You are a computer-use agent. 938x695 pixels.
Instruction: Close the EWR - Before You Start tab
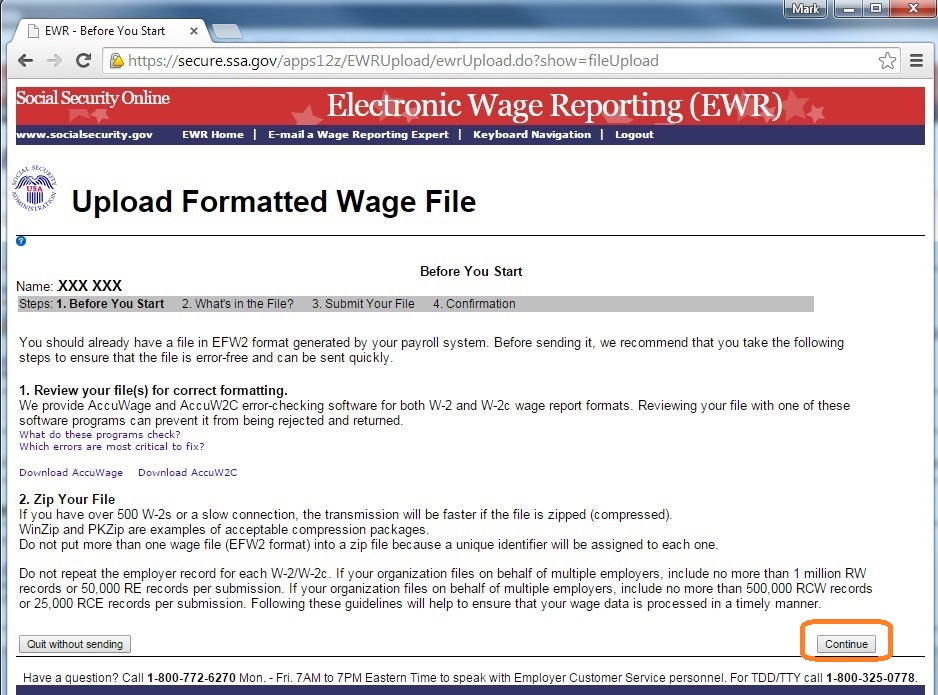(x=194, y=31)
